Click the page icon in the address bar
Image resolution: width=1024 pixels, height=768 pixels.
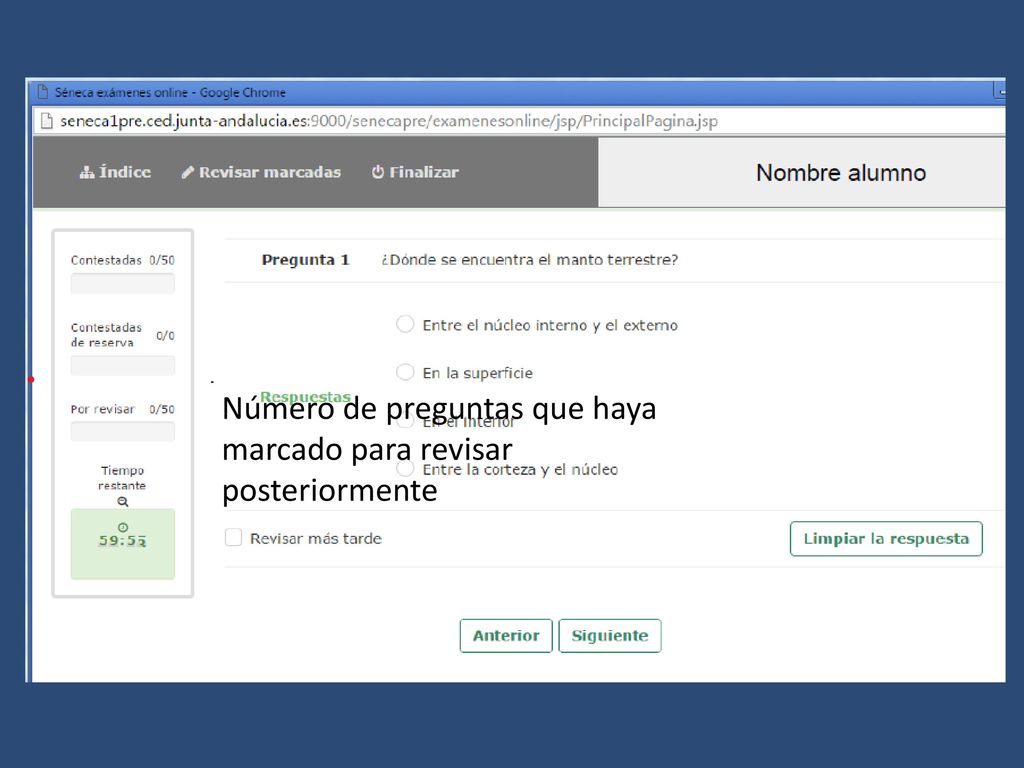46,121
